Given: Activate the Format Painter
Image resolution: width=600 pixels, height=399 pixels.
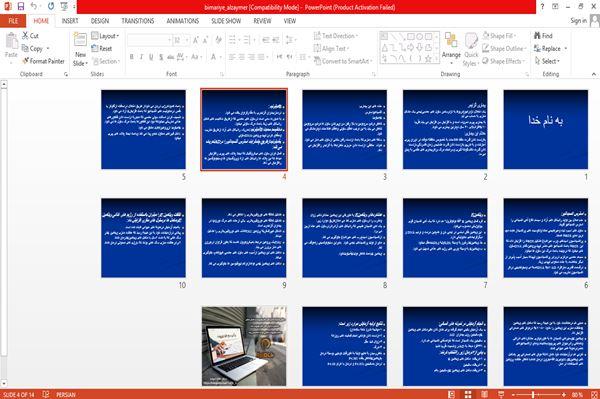Looking at the screenshot, I should pyautogui.click(x=43, y=61).
